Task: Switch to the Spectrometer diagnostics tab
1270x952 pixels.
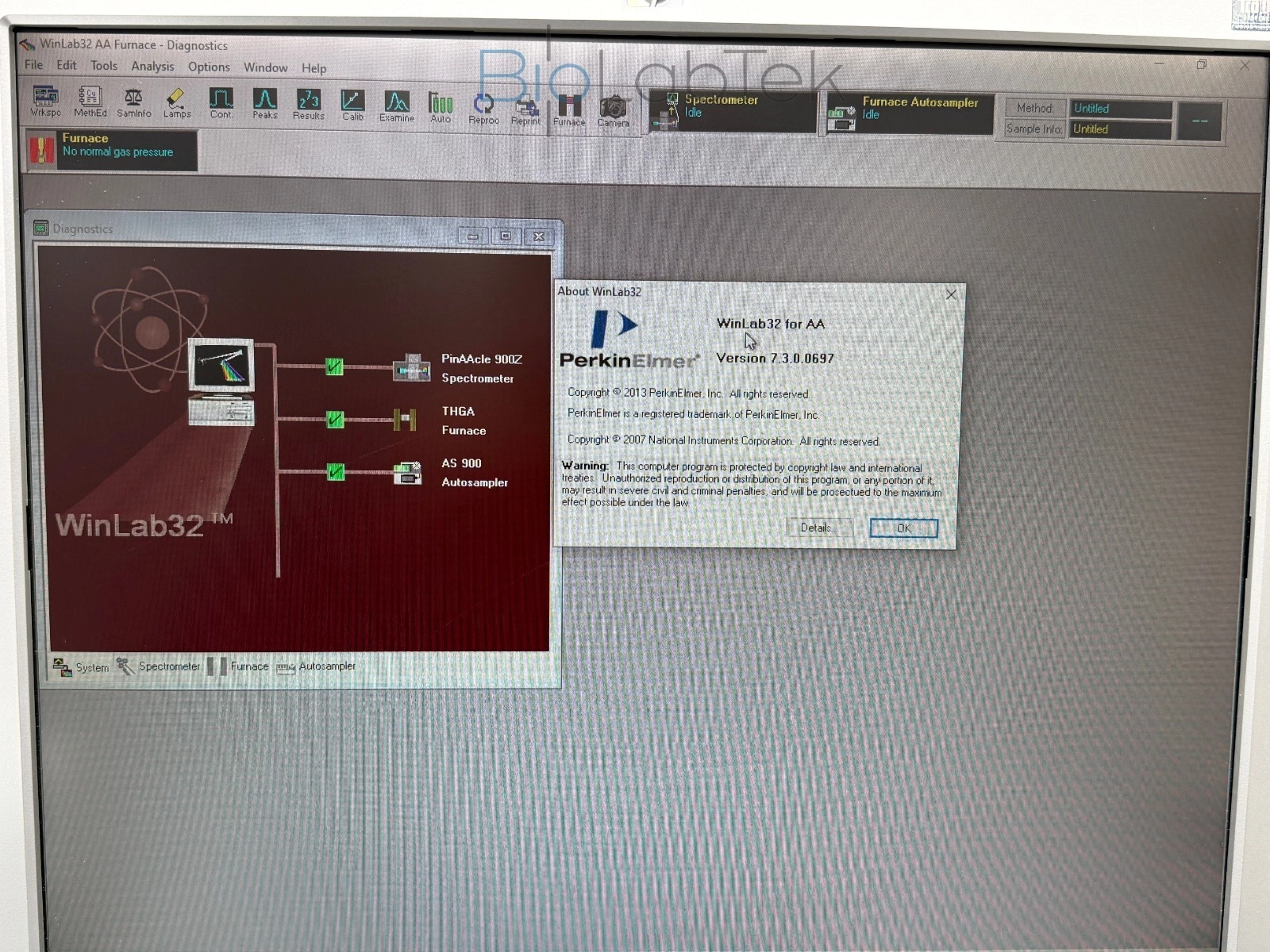Action: click(160, 666)
